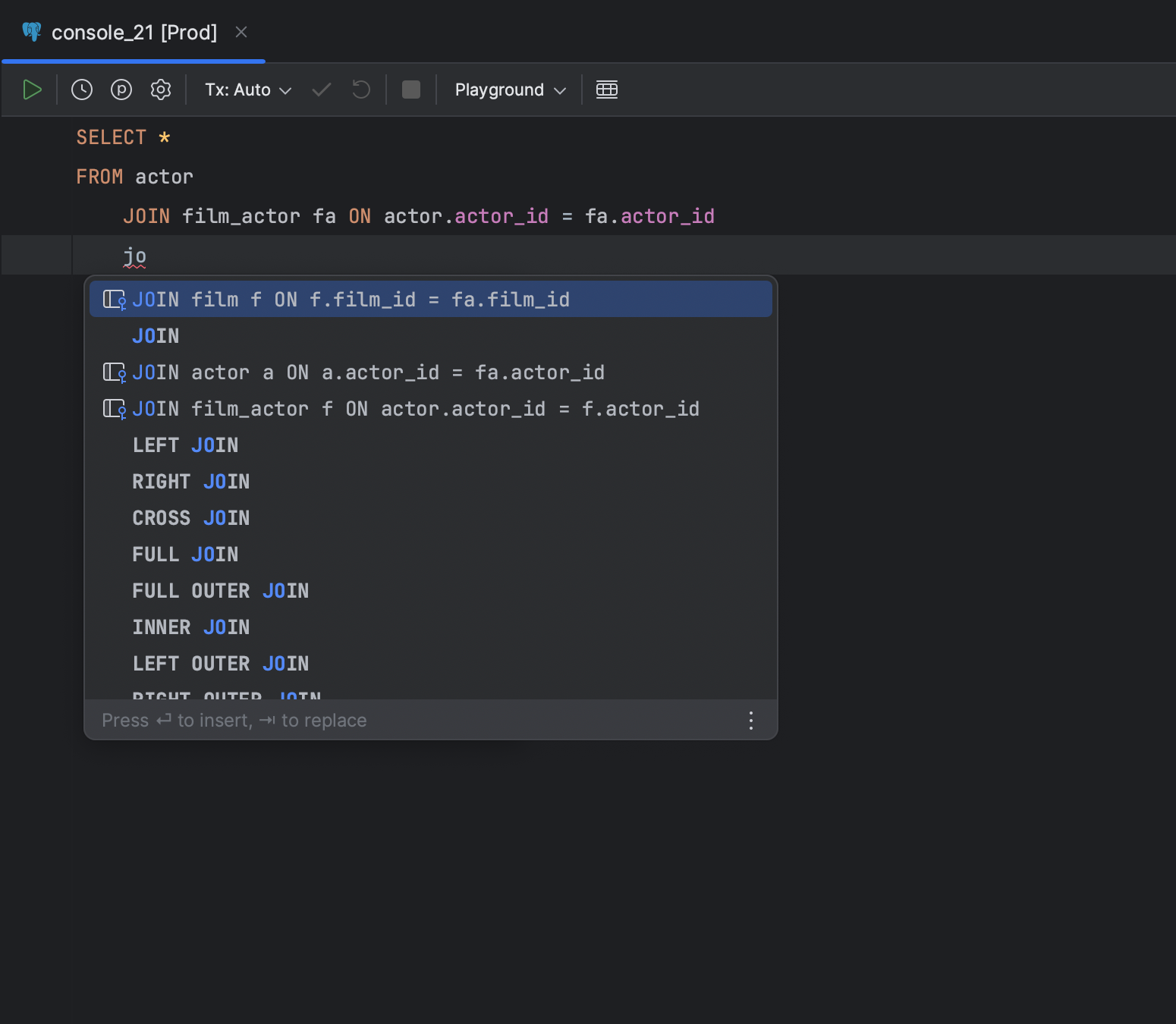Click the circled P parameters icon

121,90
